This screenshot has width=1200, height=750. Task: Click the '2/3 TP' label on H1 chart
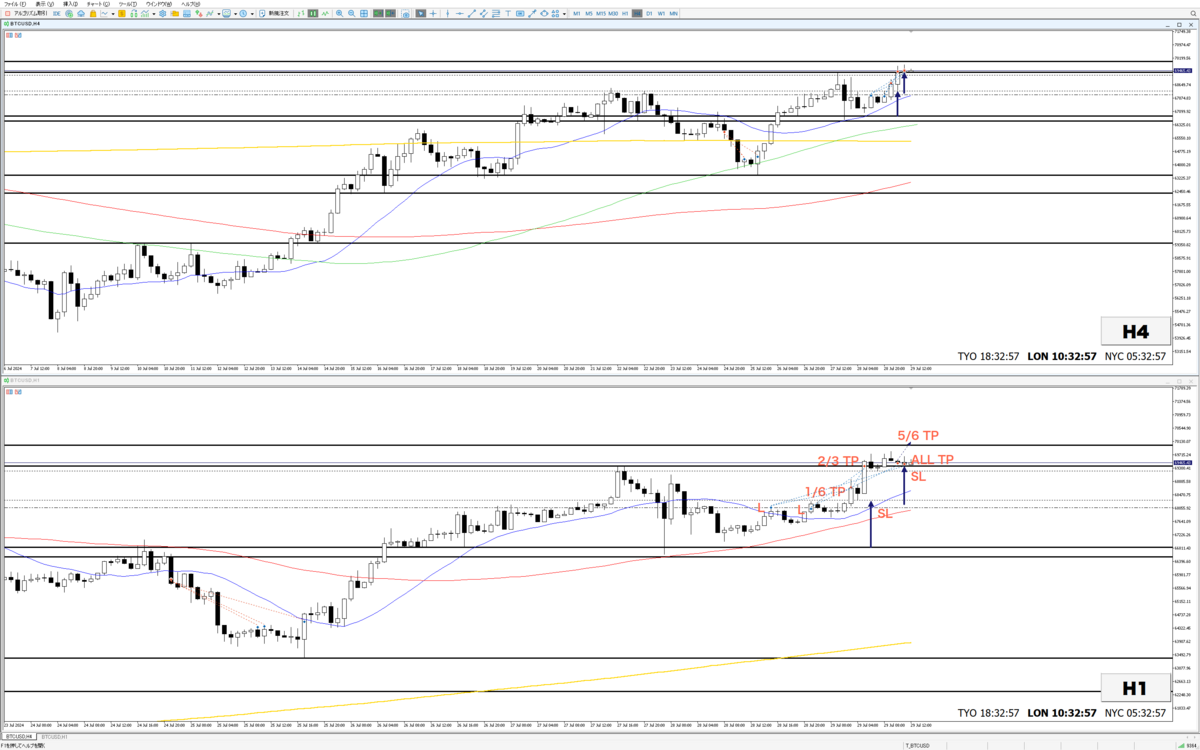pyautogui.click(x=838, y=461)
